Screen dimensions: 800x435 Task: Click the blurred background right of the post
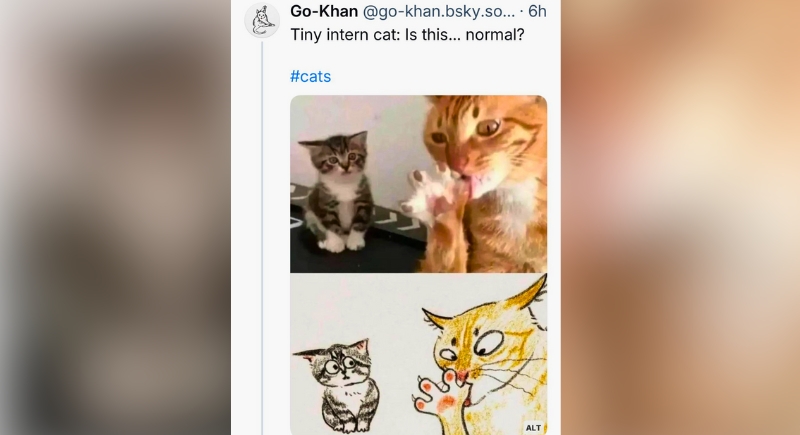click(680, 220)
